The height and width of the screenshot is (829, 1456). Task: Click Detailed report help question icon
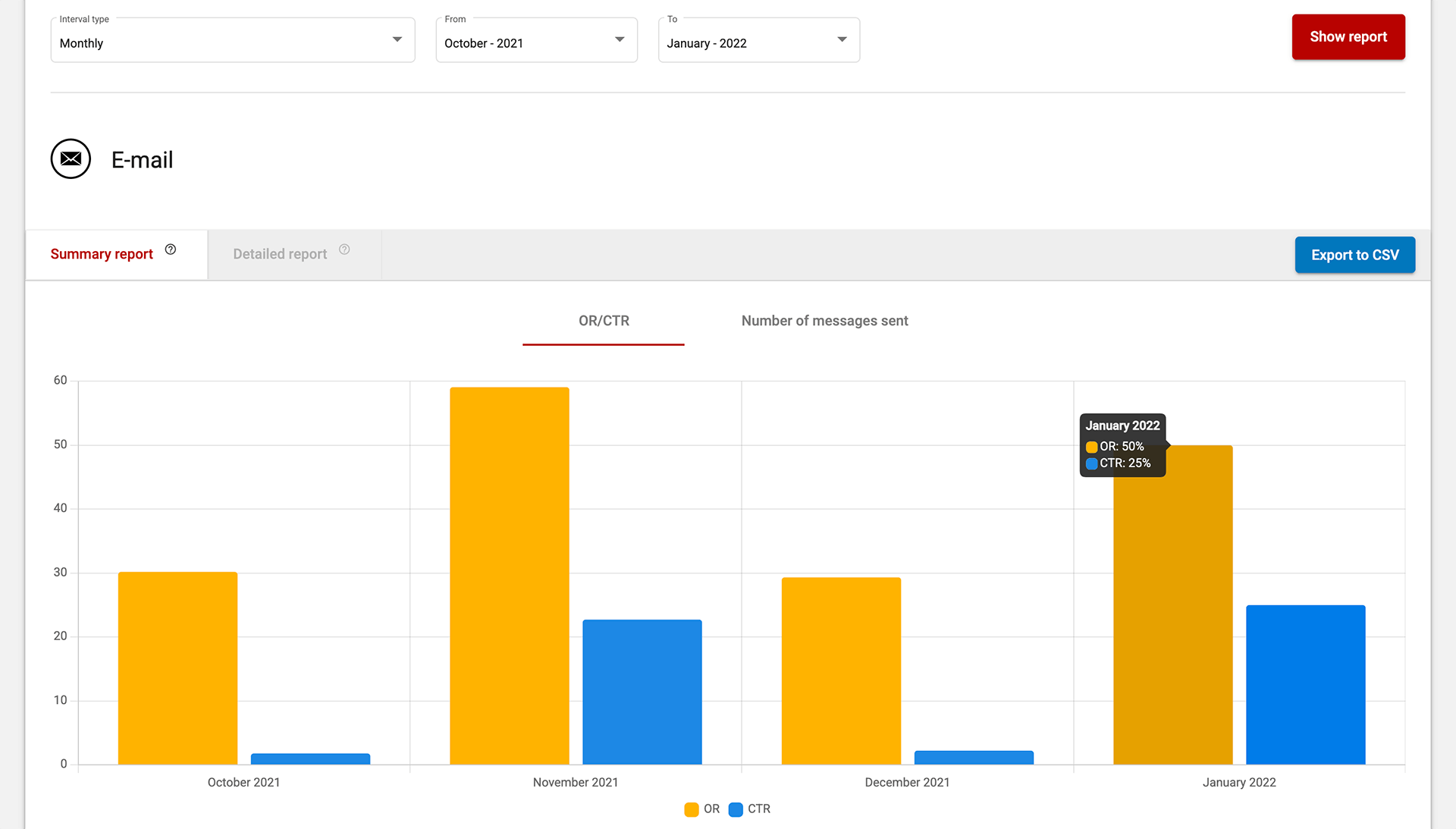344,250
